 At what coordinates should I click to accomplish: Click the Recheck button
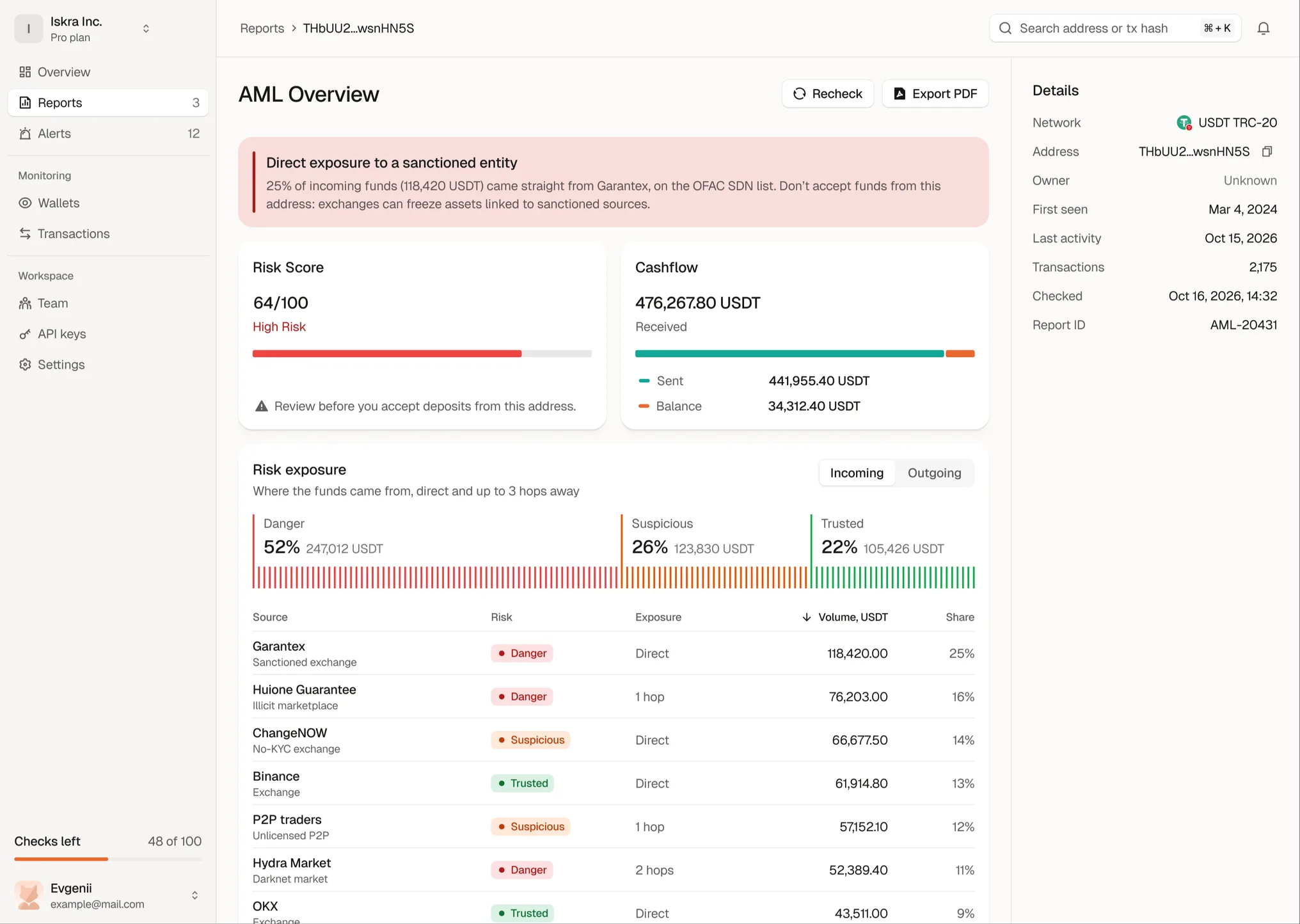point(827,93)
